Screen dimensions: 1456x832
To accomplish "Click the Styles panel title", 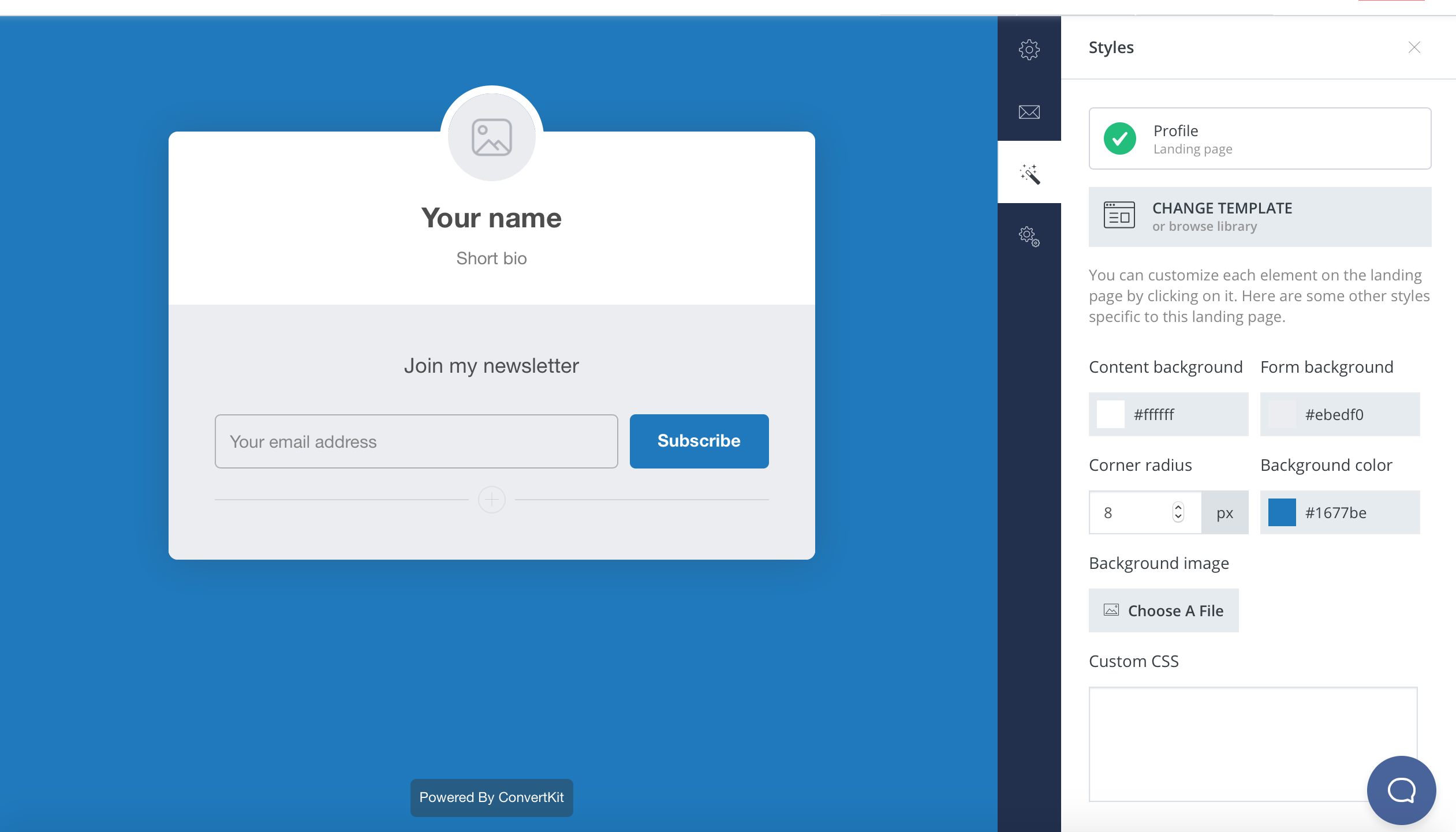I will [x=1111, y=47].
